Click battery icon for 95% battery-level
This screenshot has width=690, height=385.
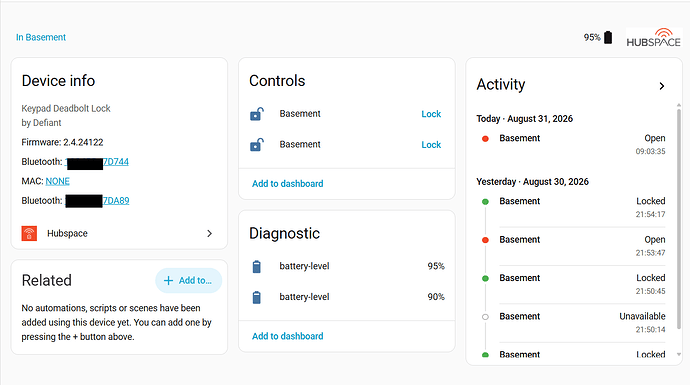pyautogui.click(x=257, y=267)
